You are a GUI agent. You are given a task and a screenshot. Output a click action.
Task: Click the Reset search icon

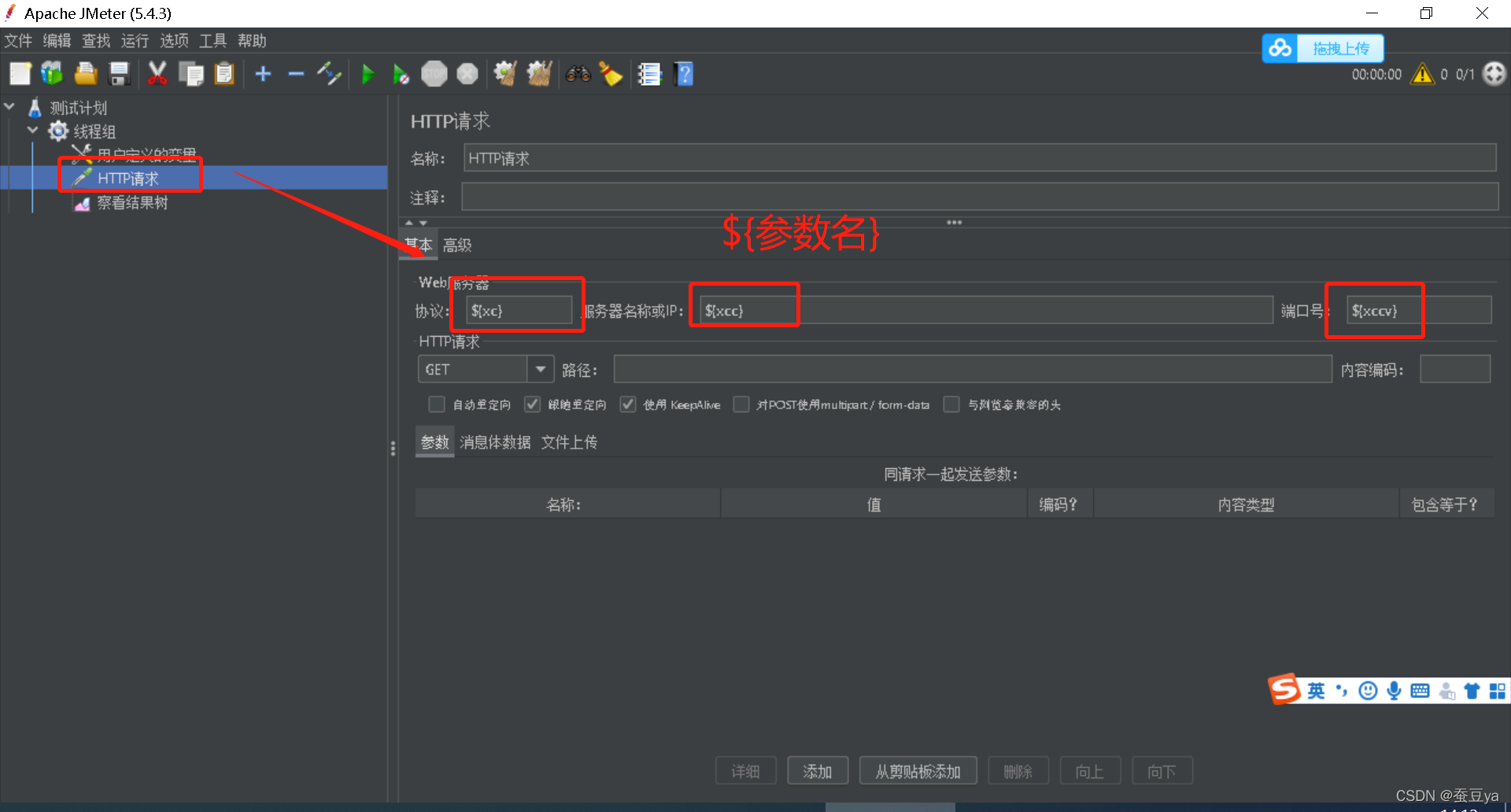pyautogui.click(x=611, y=74)
